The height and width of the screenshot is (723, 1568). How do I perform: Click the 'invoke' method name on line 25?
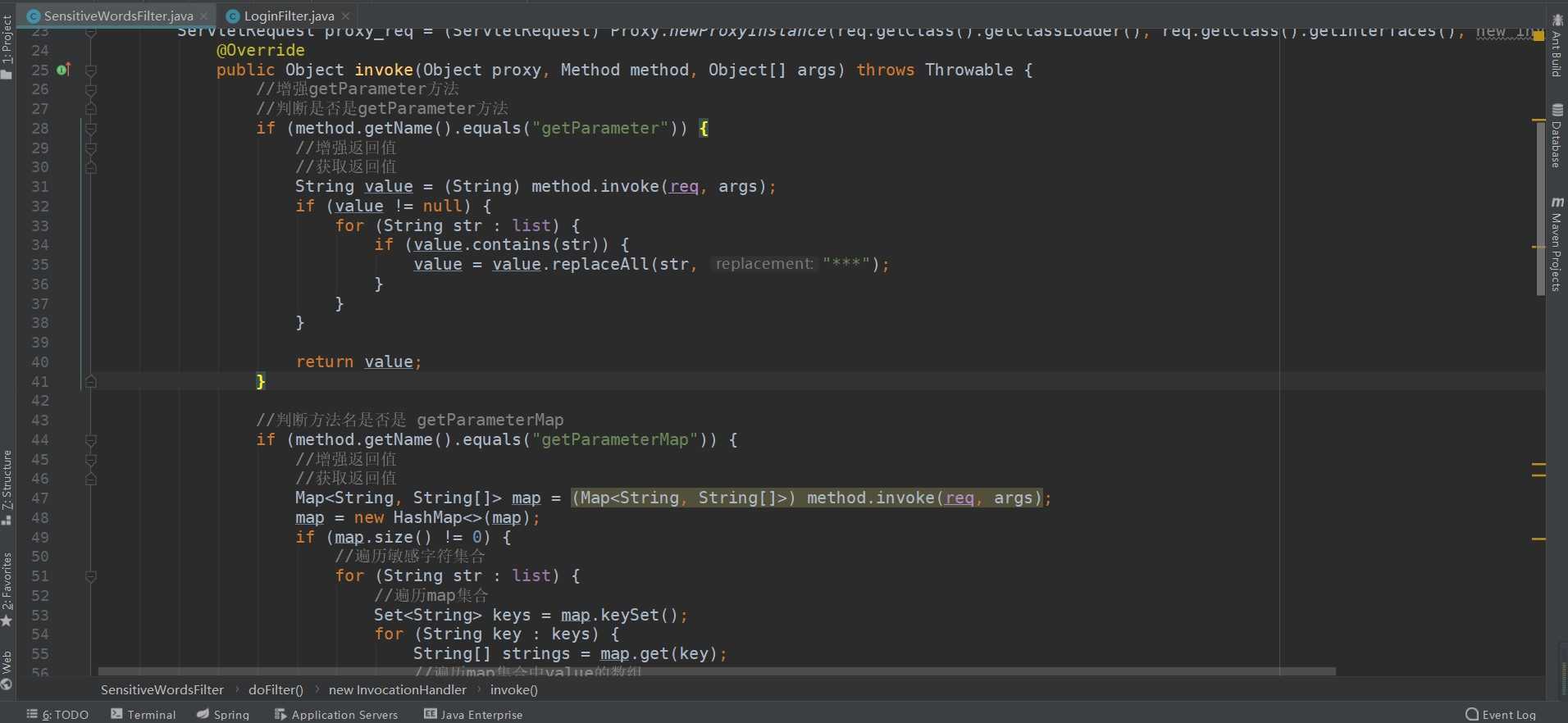(384, 70)
